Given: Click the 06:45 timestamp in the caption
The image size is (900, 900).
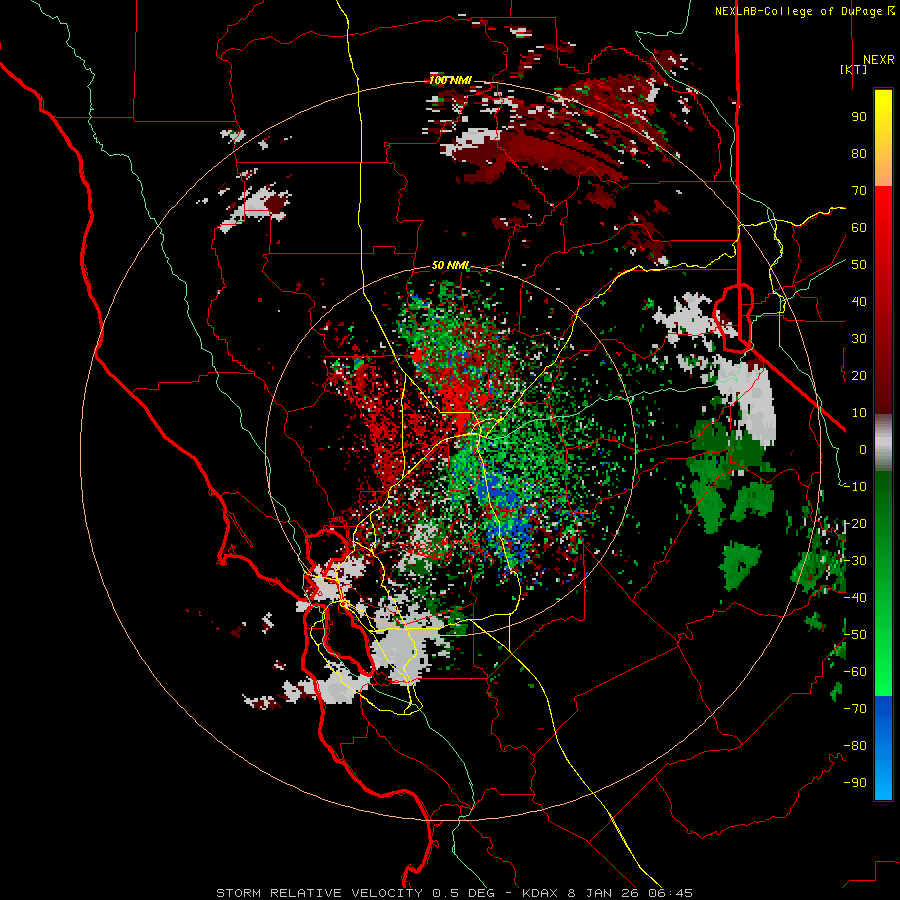Looking at the screenshot, I should tap(668, 893).
